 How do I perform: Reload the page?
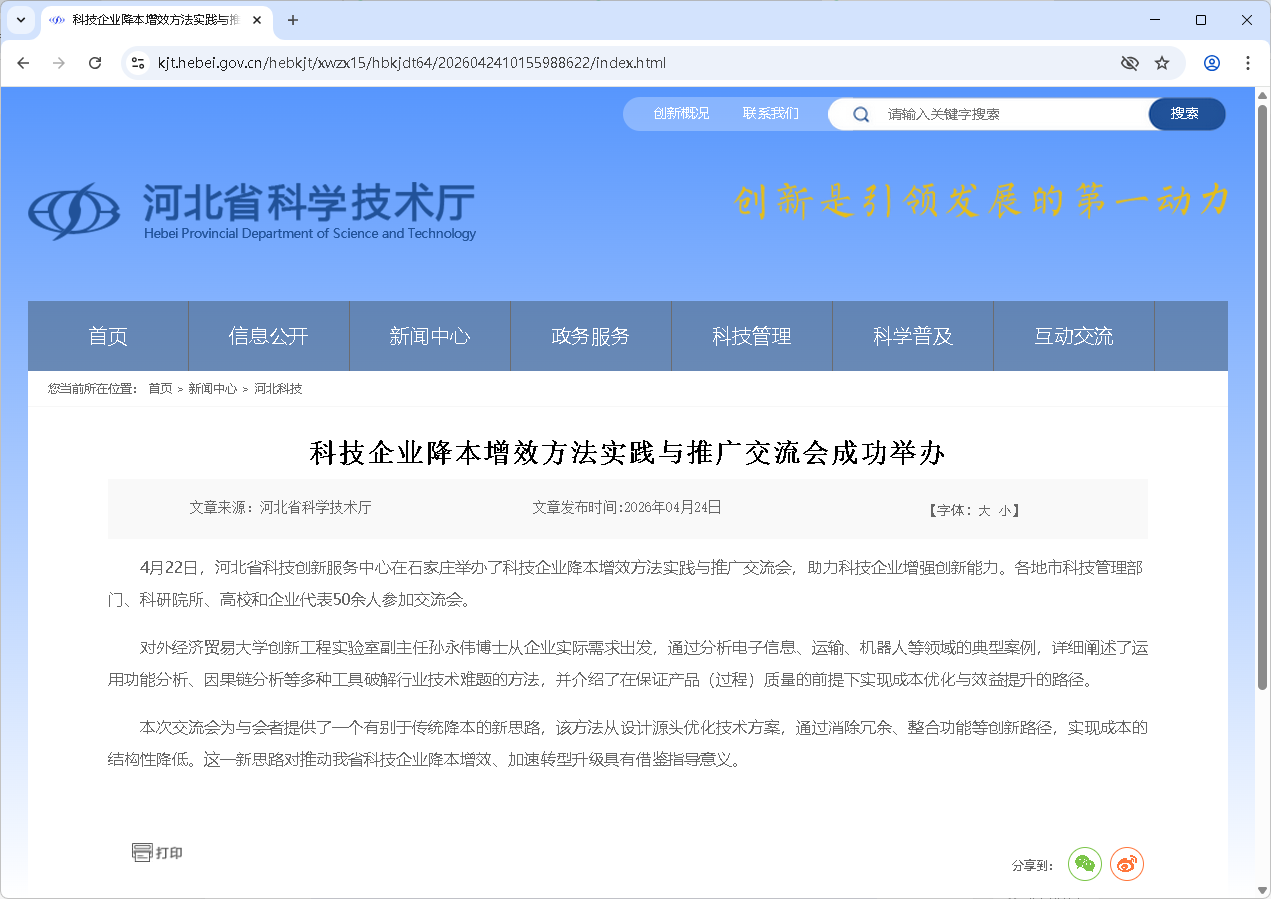pyautogui.click(x=95, y=63)
